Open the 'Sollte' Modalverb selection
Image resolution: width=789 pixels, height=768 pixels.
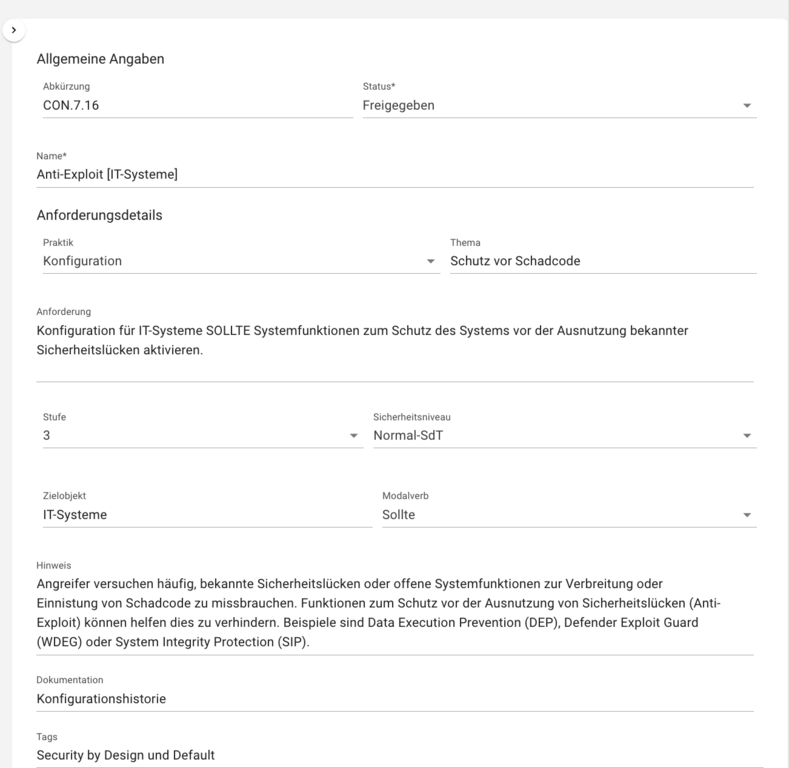click(399, 514)
